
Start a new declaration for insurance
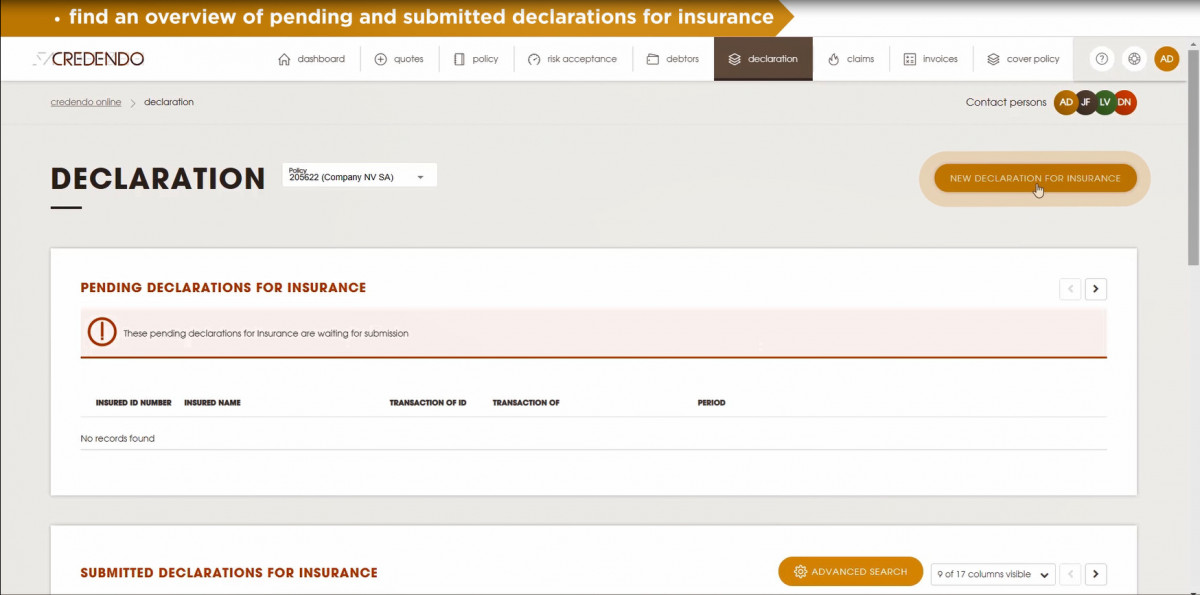(1035, 178)
